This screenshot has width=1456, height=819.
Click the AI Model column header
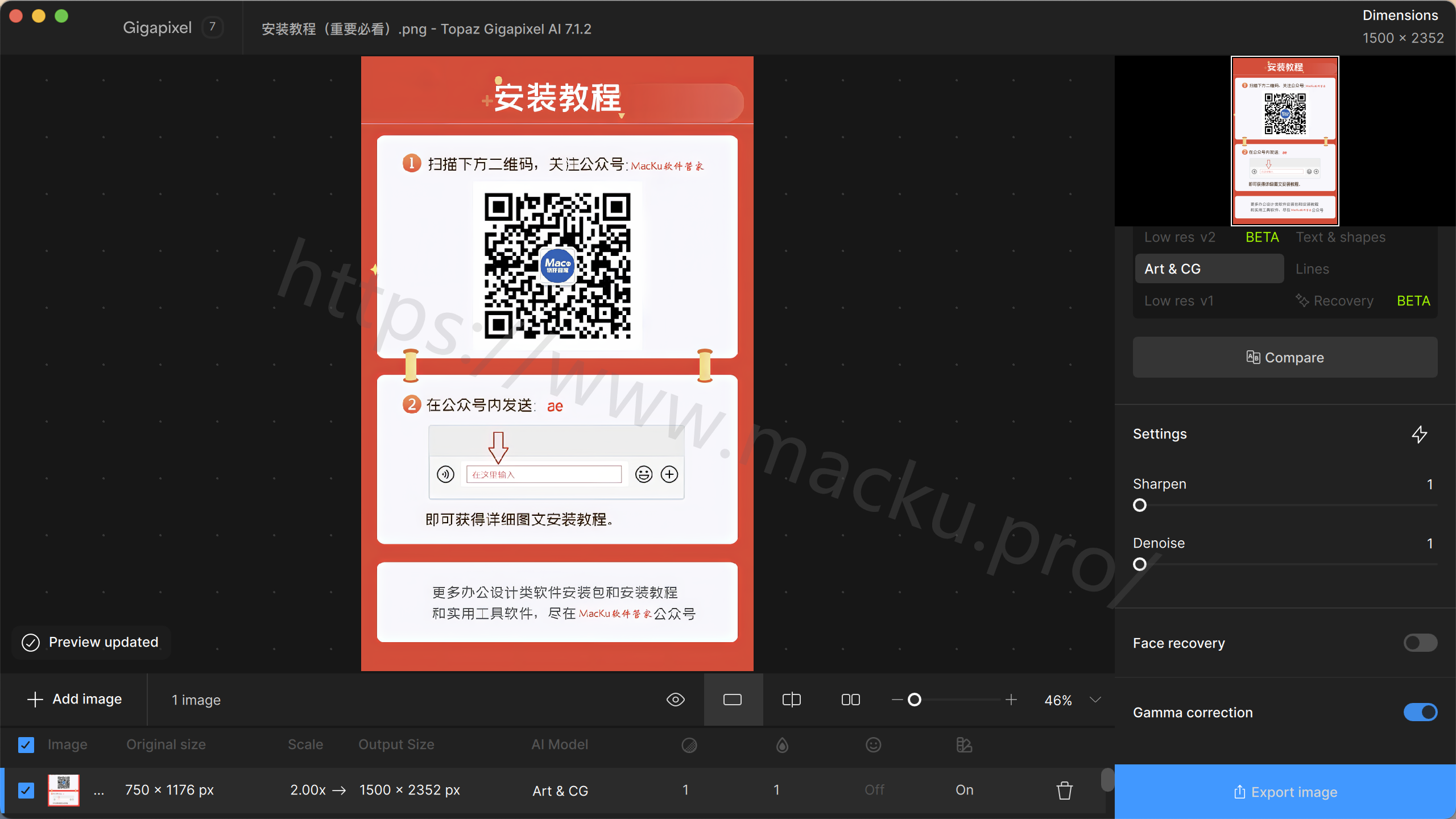pyautogui.click(x=560, y=744)
